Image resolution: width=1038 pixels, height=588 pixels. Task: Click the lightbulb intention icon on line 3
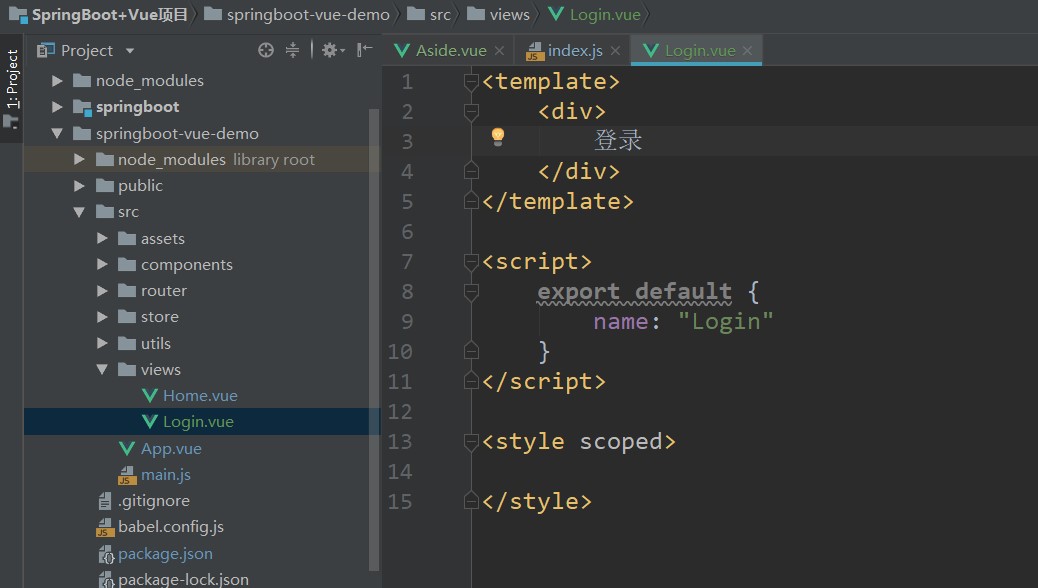point(498,137)
